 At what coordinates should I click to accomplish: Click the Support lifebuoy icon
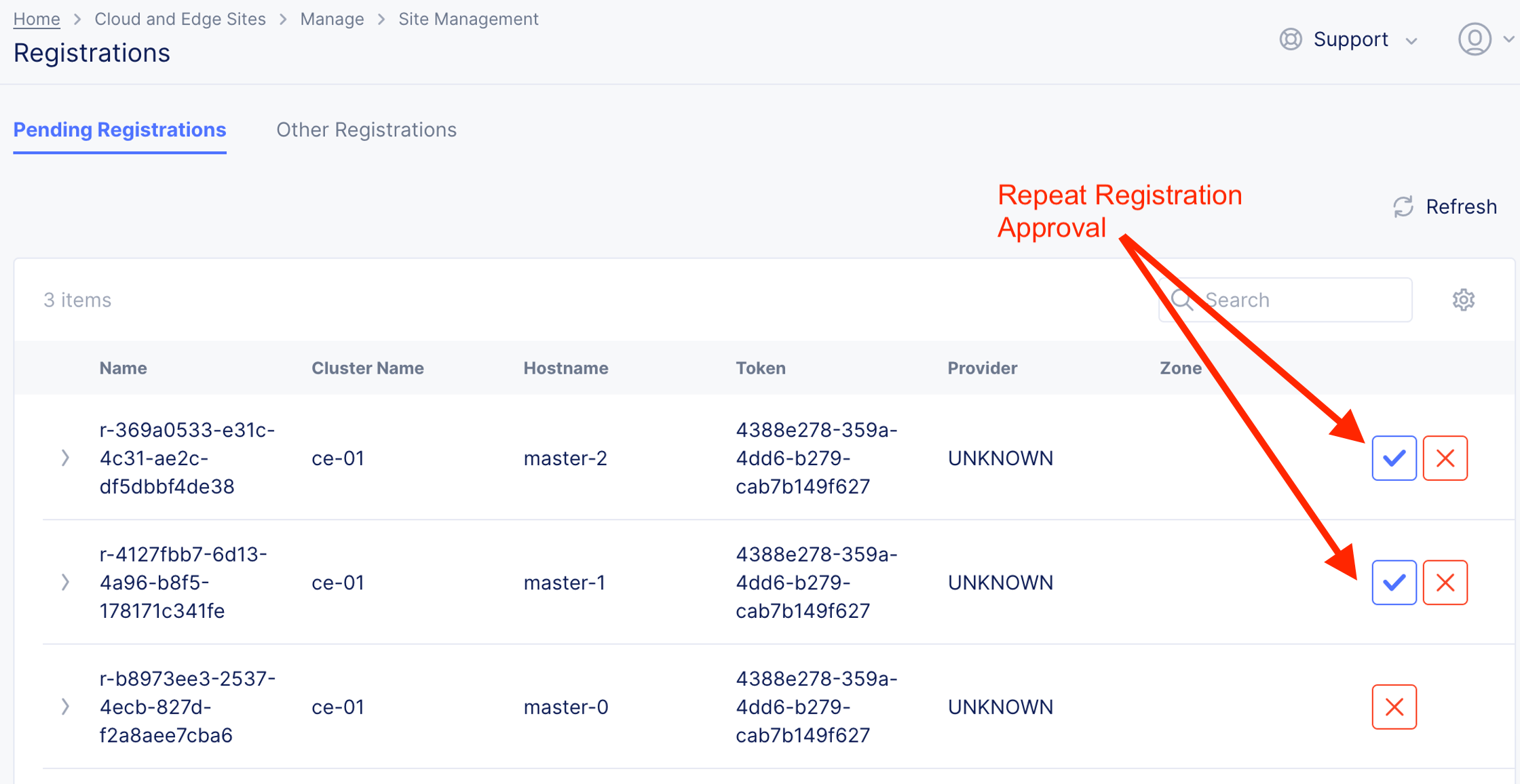tap(1290, 39)
